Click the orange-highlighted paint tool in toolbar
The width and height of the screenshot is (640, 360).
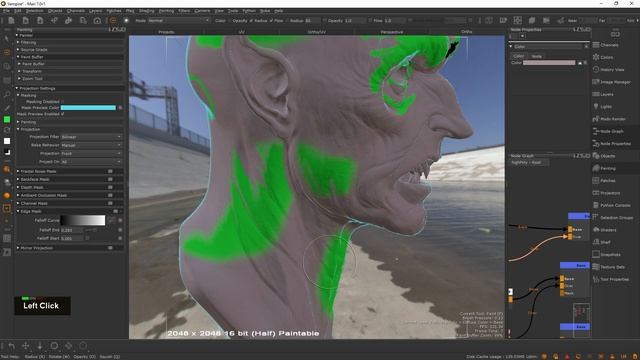tap(7, 52)
